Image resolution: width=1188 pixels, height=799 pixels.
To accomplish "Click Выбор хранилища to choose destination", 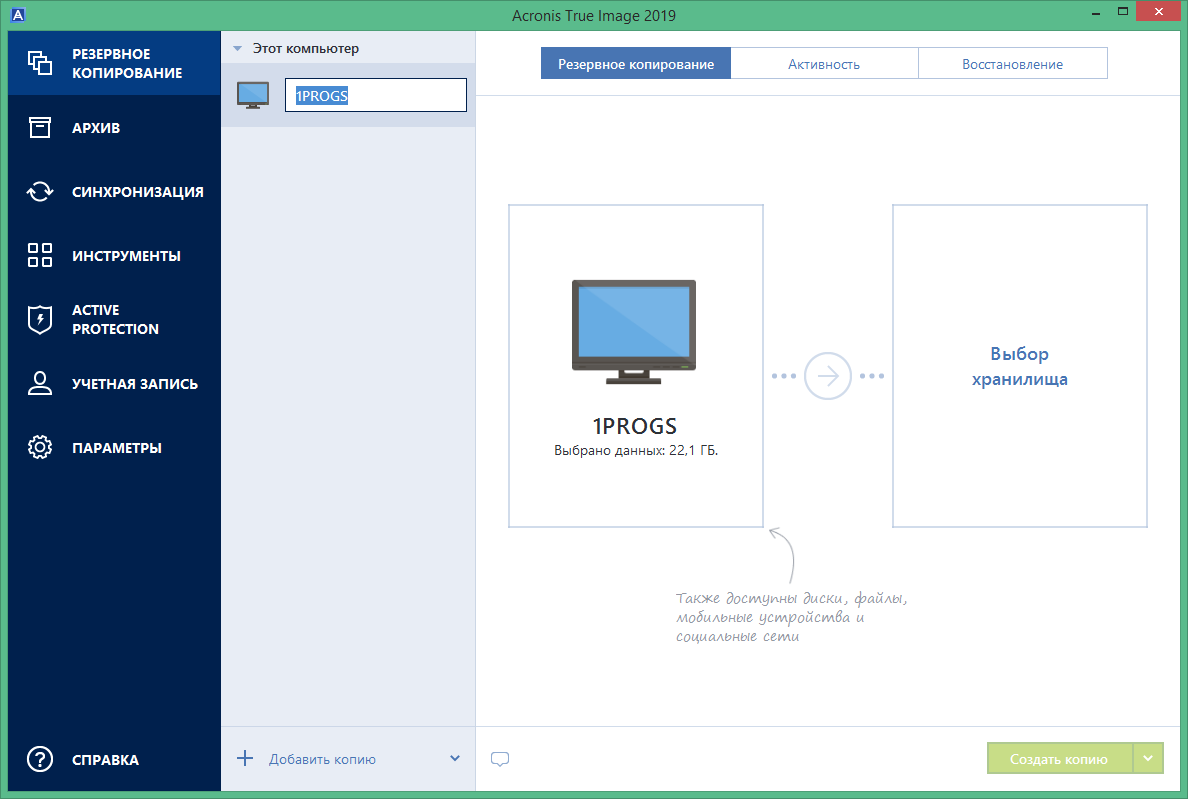I will point(1019,366).
